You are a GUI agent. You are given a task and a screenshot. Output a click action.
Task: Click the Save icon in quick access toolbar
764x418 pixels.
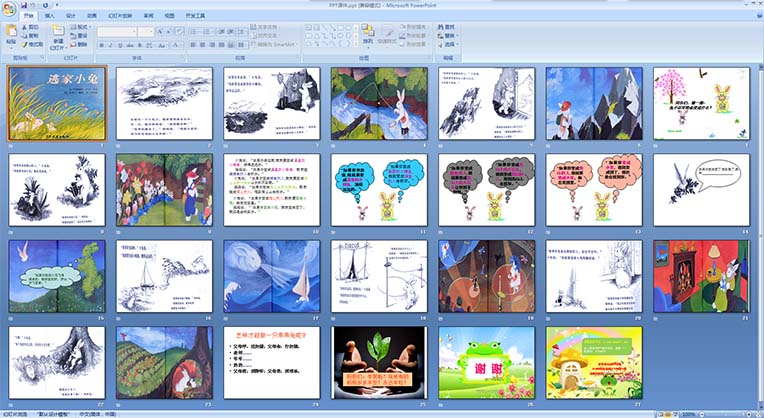[25, 5]
